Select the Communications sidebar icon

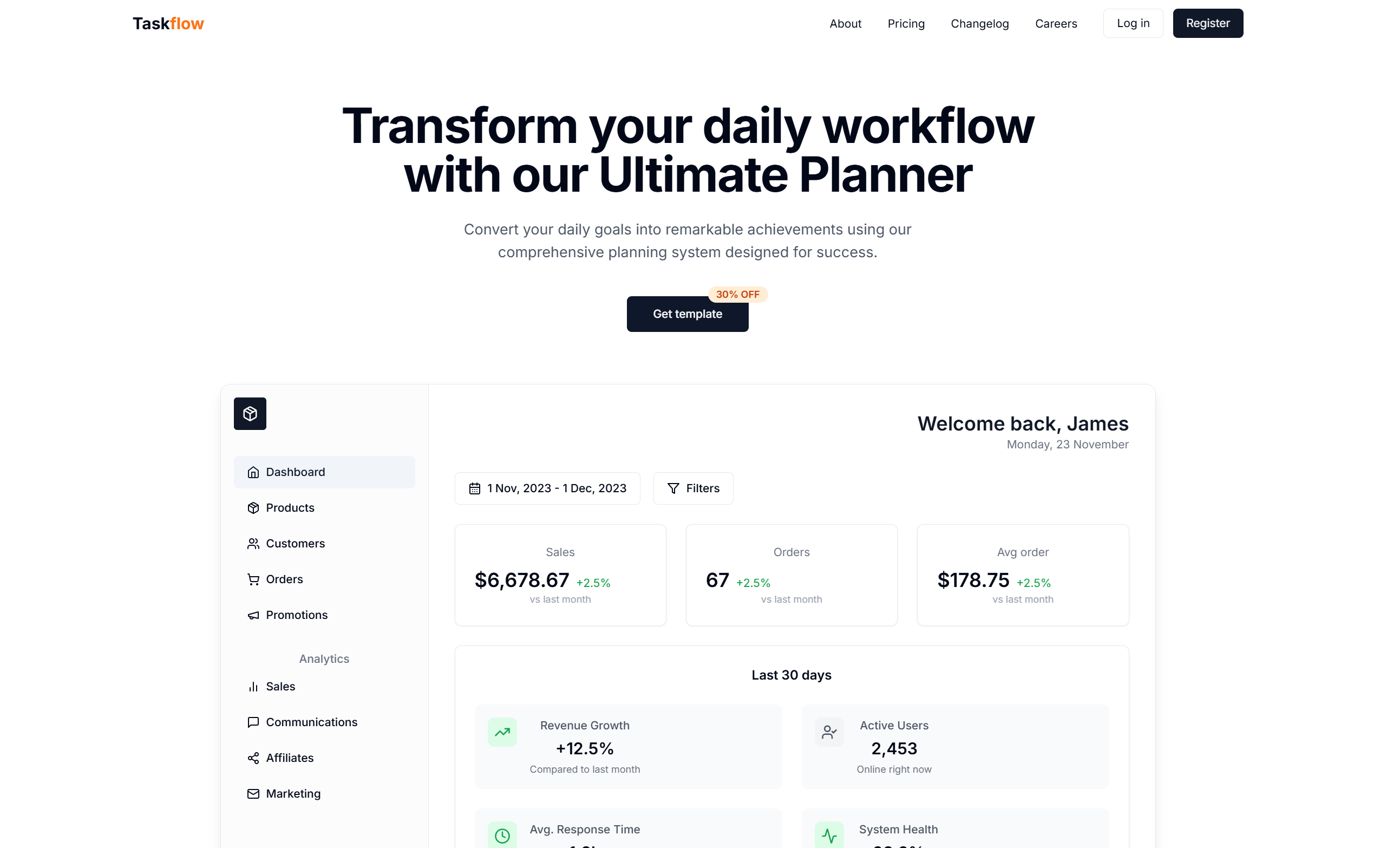(x=253, y=722)
